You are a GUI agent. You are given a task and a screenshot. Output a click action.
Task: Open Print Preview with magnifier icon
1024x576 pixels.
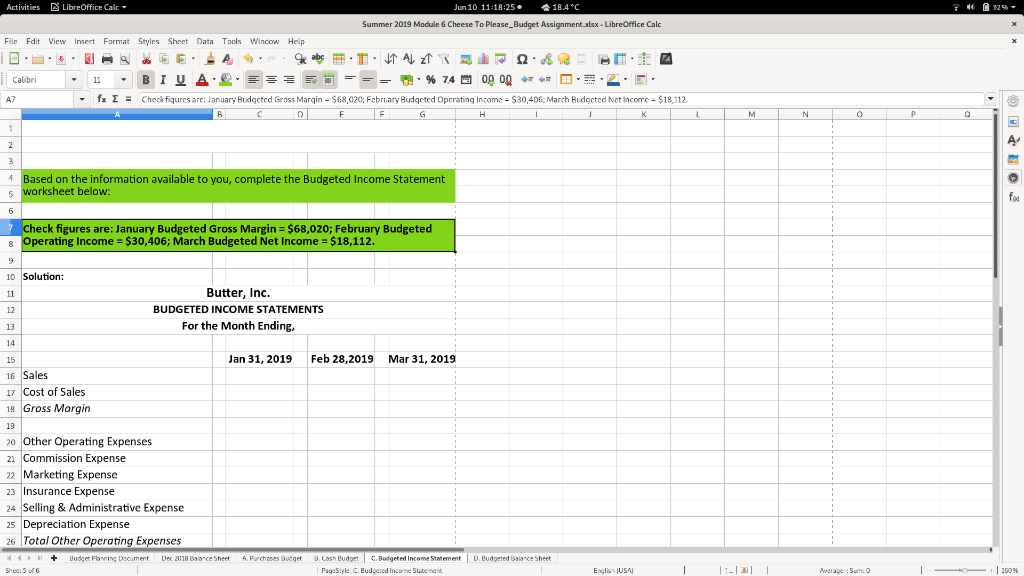[x=125, y=59]
